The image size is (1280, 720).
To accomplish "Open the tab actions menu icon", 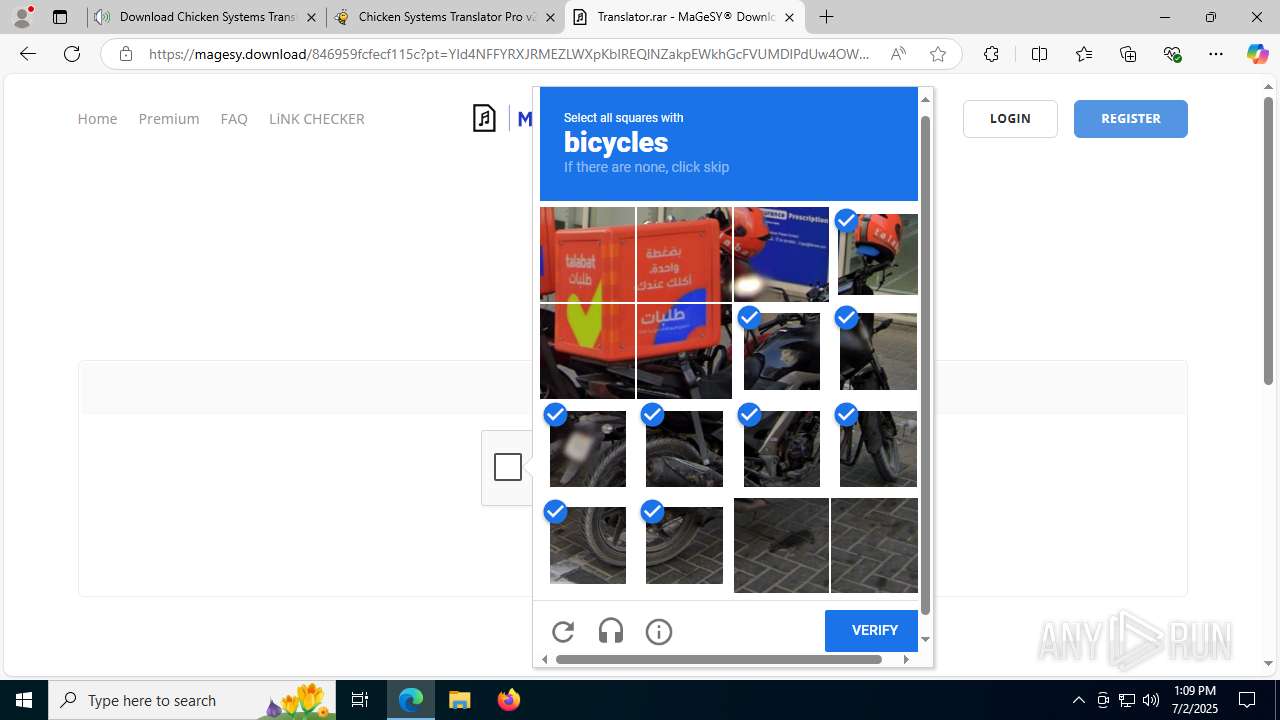I will click(60, 17).
